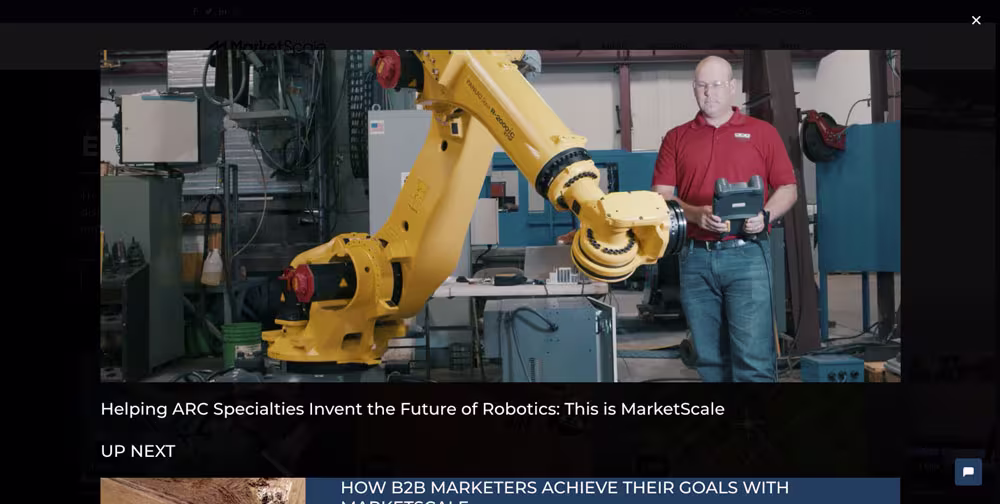
Task: Click the 'UP NEXT' heading
Action: pos(138,451)
